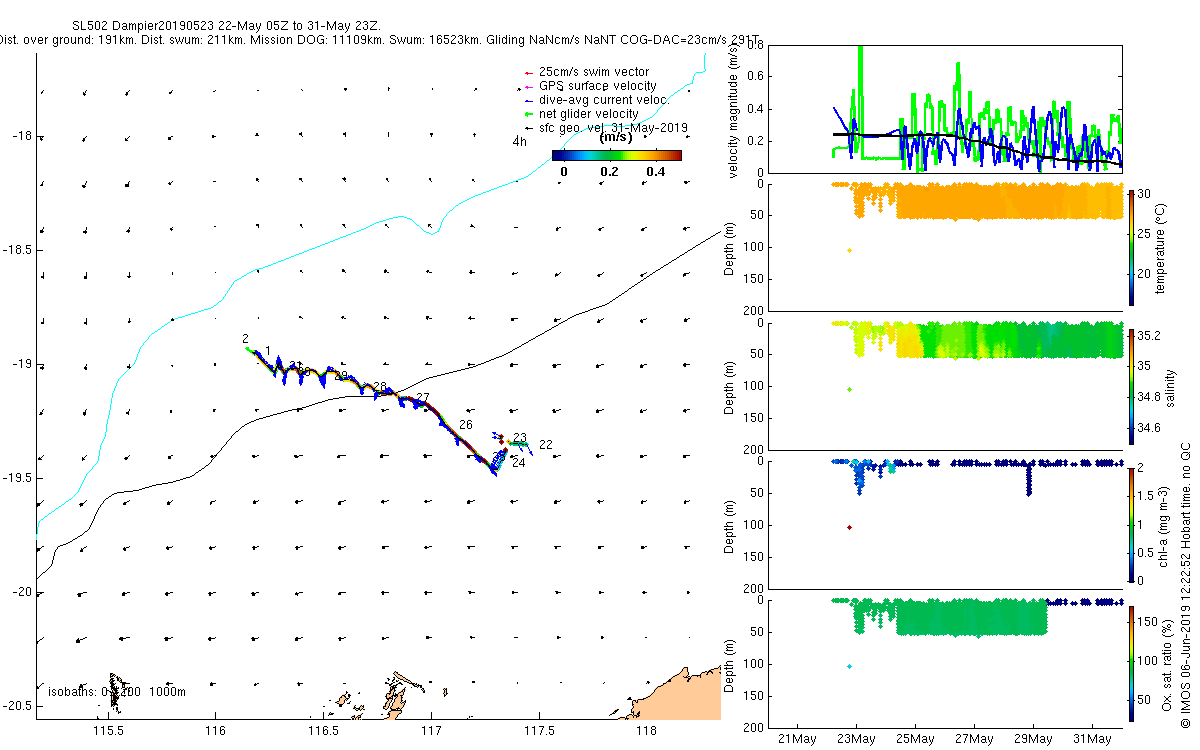
Task: Click legend entry 'GPS surface velocity'
Action: tap(598, 86)
